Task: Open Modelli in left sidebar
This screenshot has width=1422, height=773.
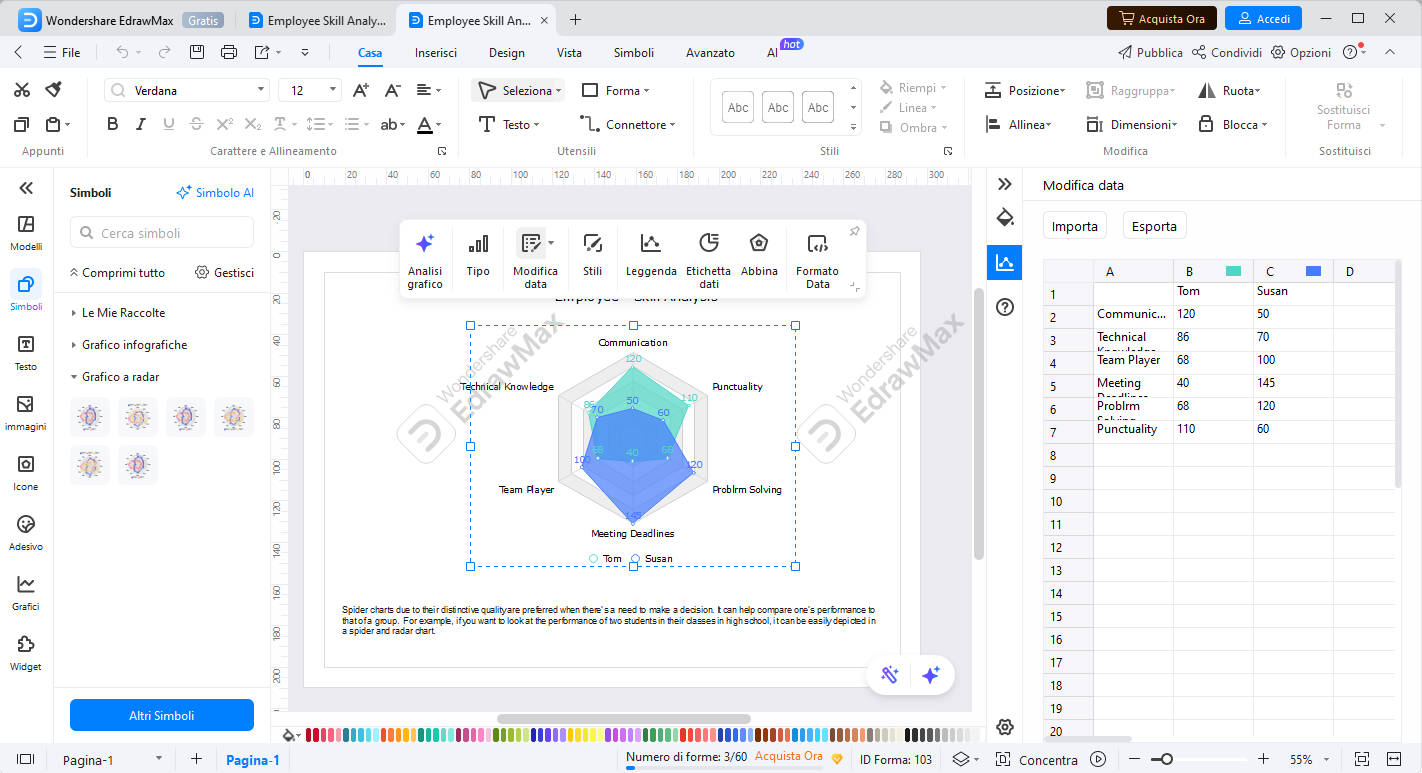Action: pyautogui.click(x=26, y=233)
